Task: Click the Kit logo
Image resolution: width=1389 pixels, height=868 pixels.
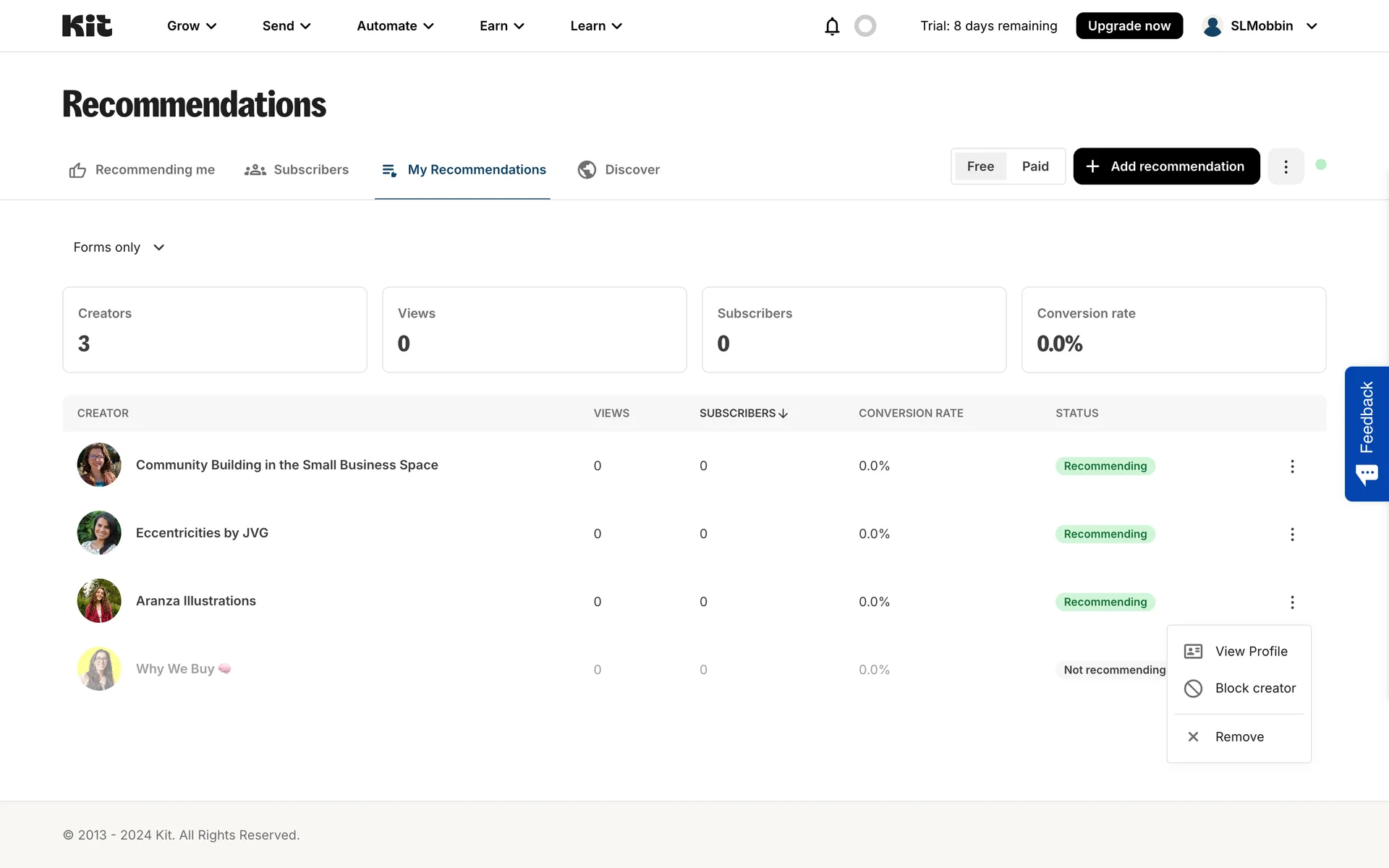Action: (x=87, y=26)
